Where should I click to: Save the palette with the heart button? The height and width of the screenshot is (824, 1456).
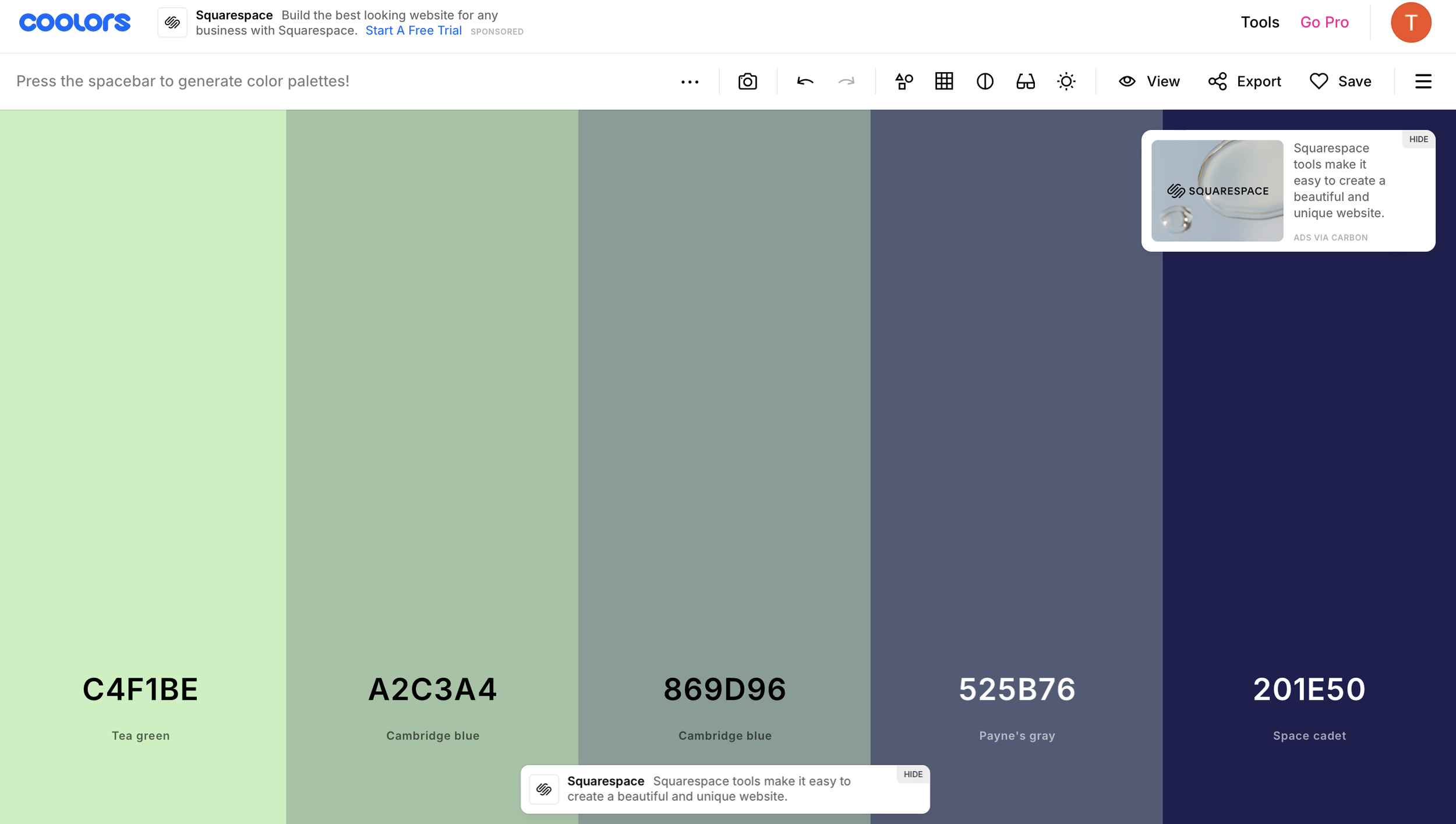[x=1340, y=82]
